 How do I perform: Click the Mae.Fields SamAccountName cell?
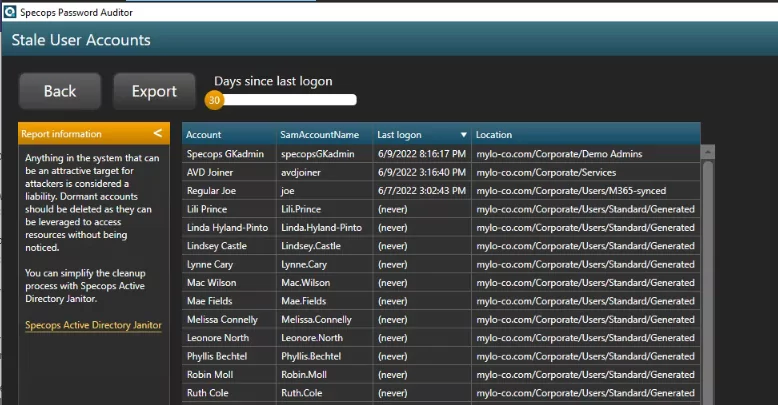(x=324, y=301)
